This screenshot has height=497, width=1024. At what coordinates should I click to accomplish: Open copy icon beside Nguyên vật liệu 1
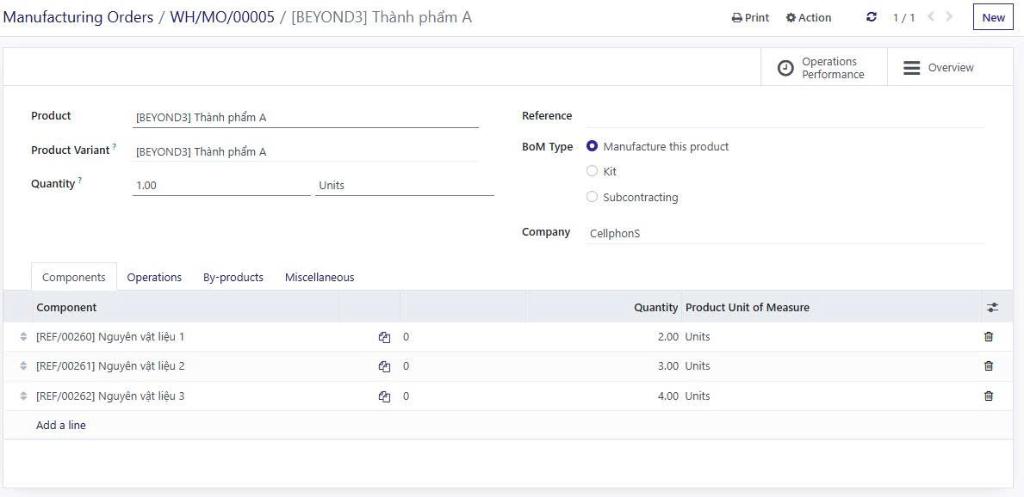(384, 337)
